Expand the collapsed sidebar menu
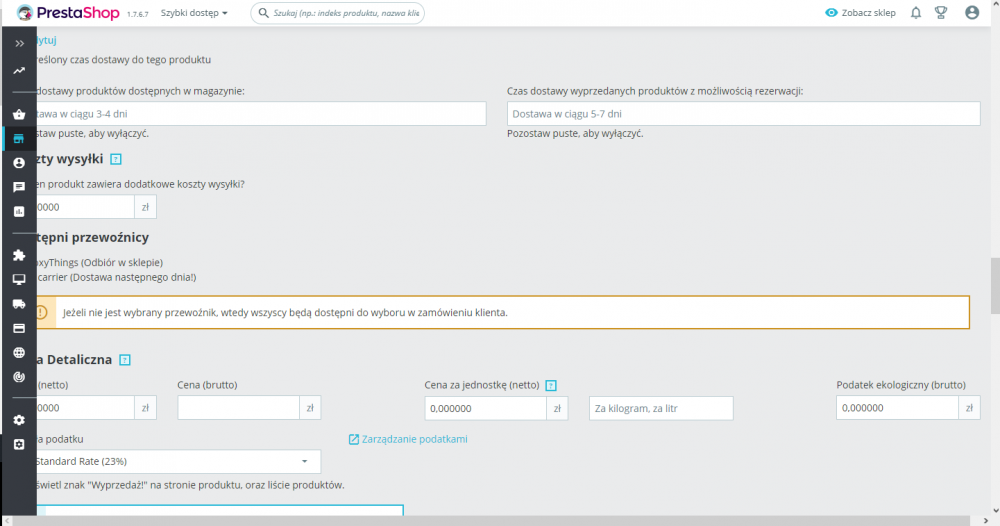 click(x=19, y=43)
